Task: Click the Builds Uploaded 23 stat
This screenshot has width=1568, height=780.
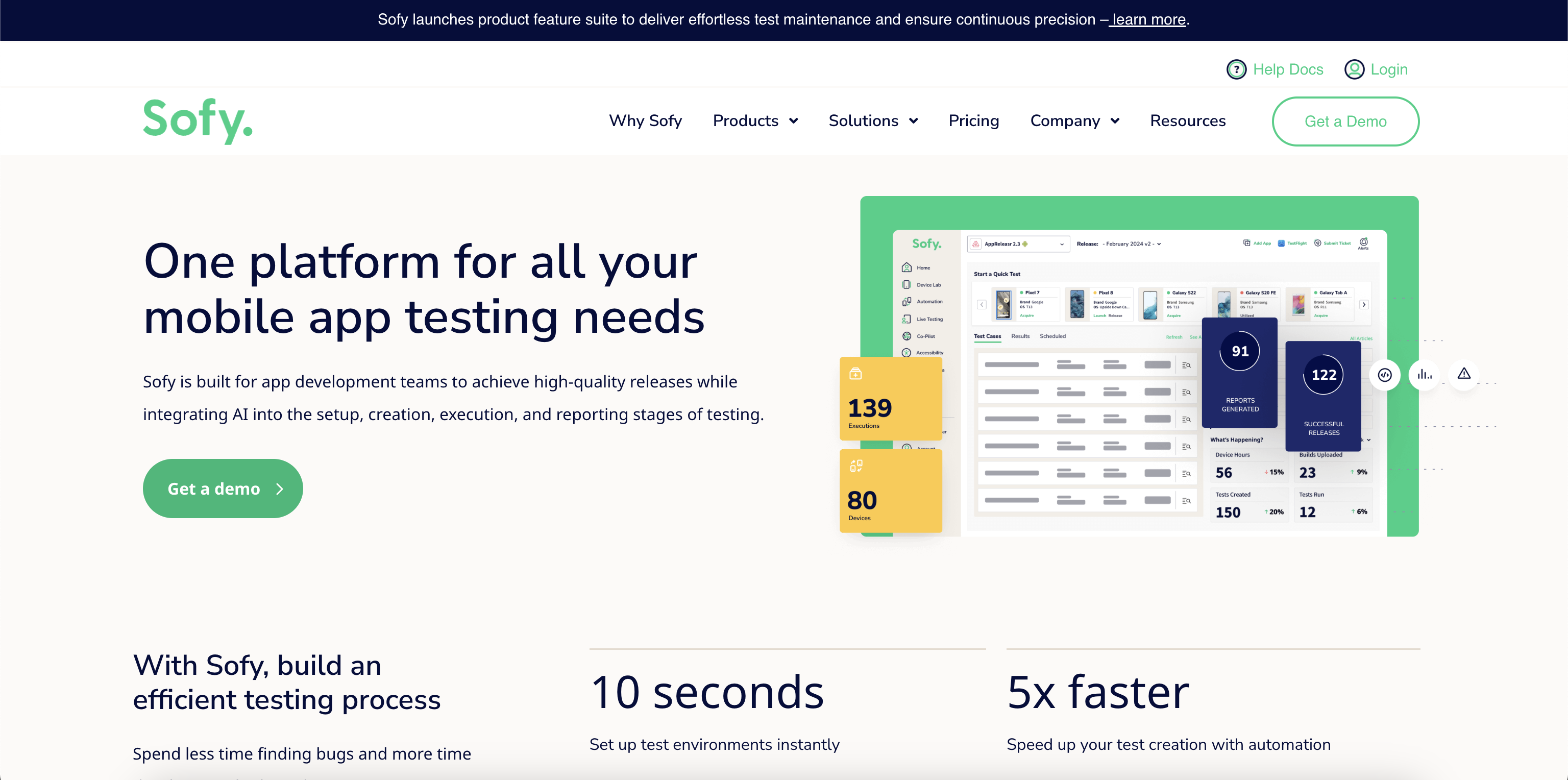Action: (1333, 467)
